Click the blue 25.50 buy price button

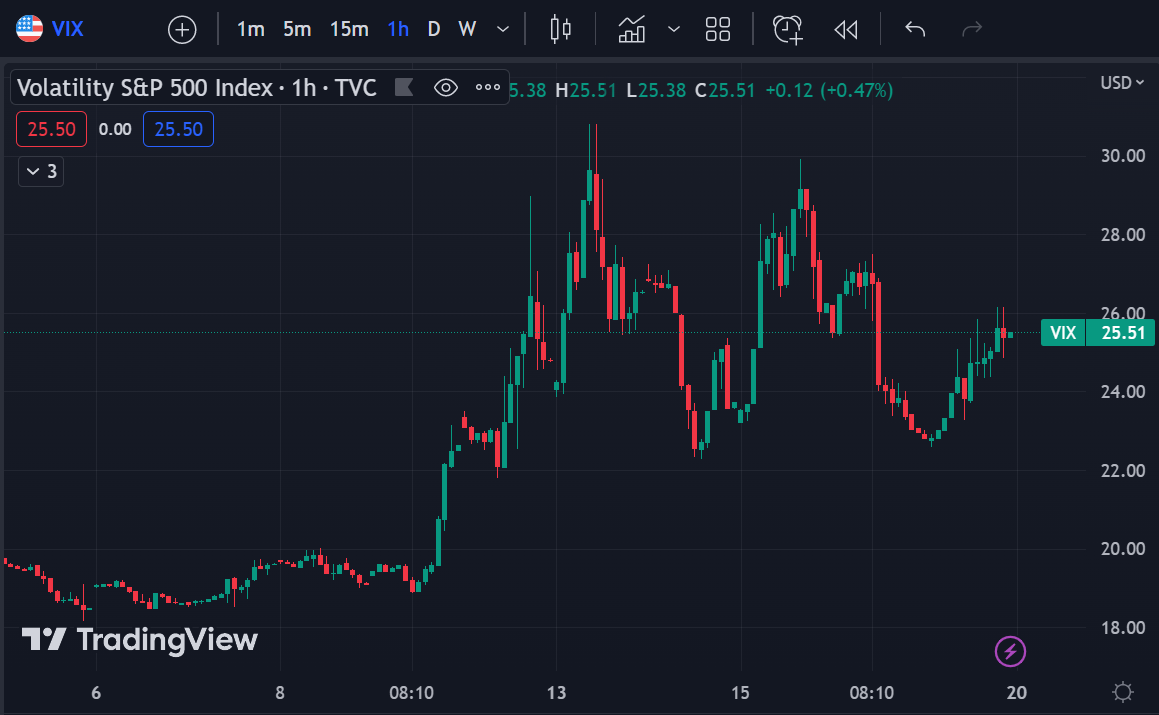click(178, 129)
